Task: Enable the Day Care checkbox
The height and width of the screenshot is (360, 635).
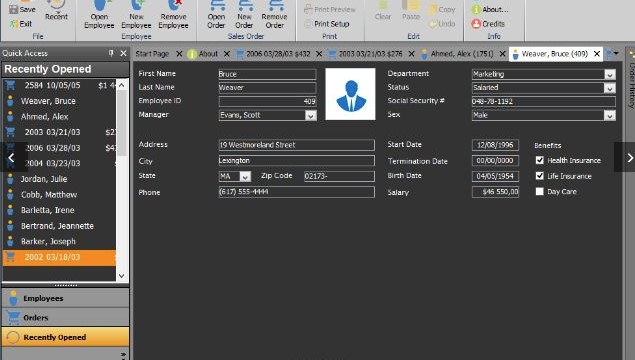Action: pyautogui.click(x=539, y=192)
